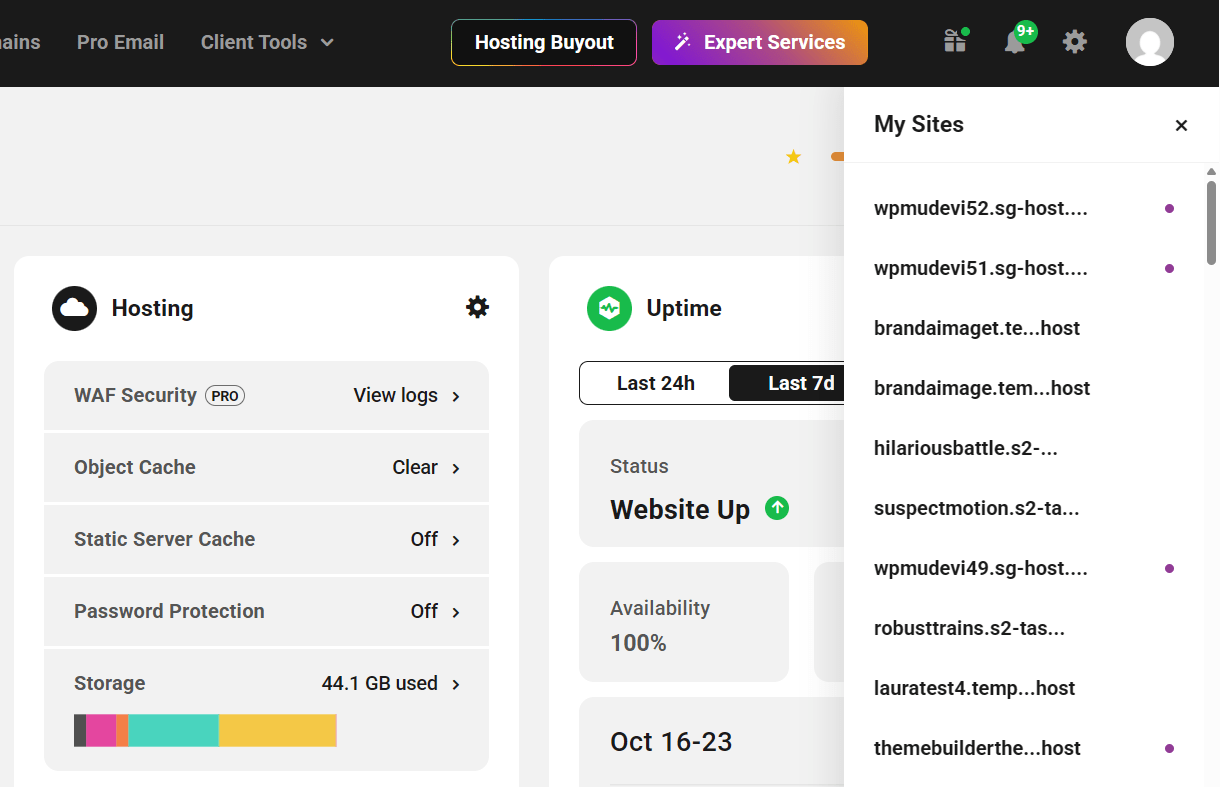Open the notifications bell
The image size is (1220, 787).
[1015, 42]
